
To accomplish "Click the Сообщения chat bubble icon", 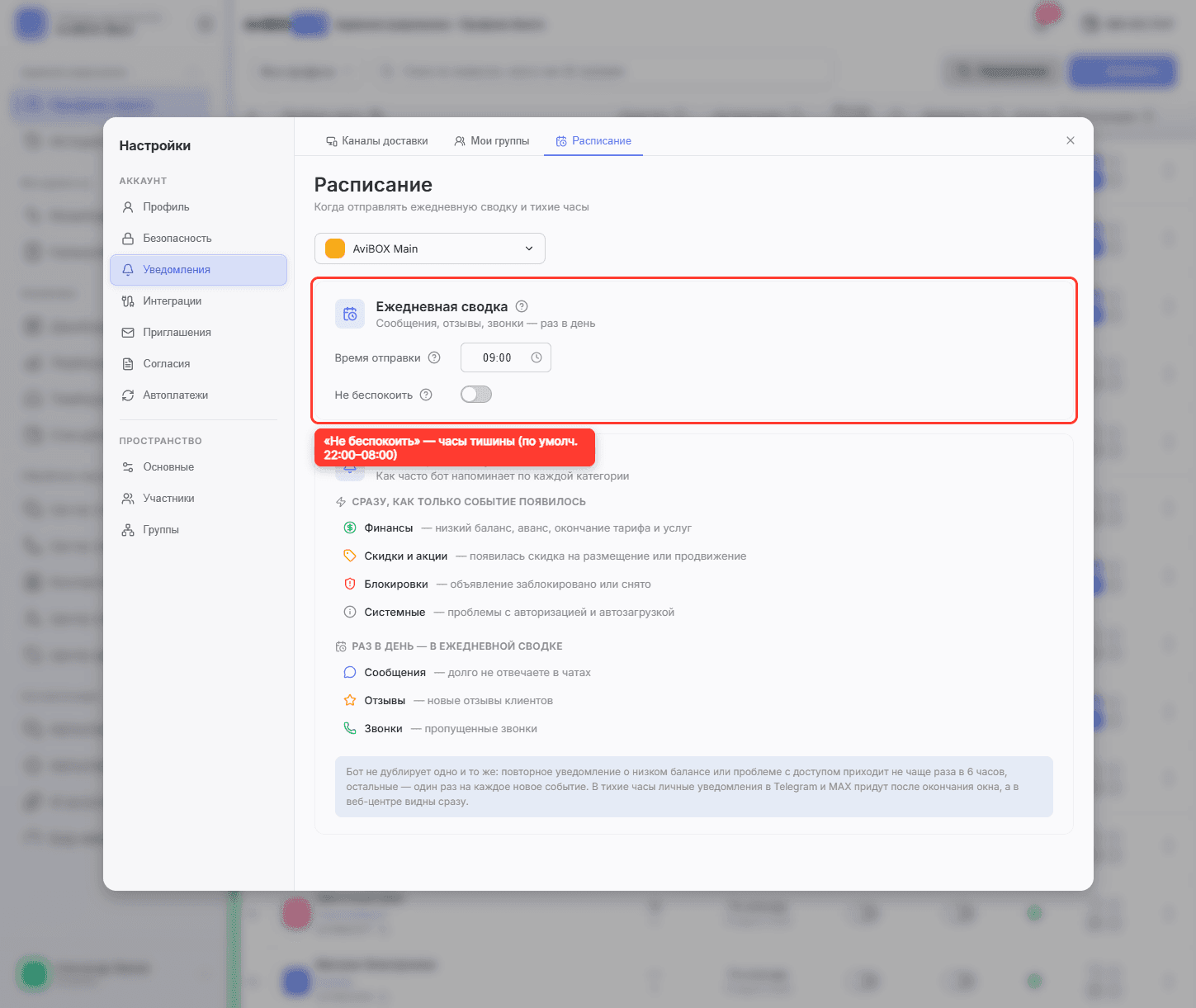I will coord(350,672).
